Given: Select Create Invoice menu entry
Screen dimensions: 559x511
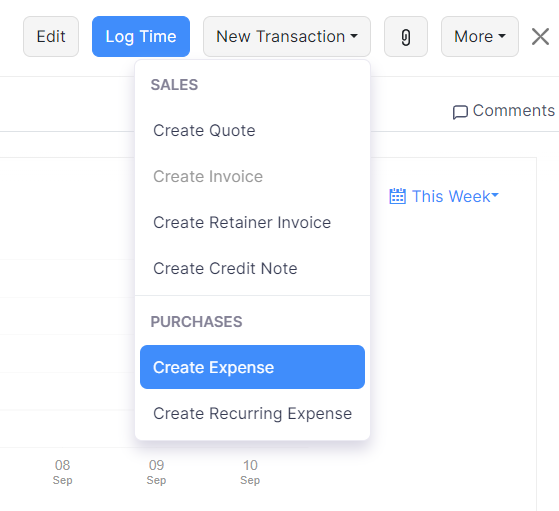Looking at the screenshot, I should 252,177.
